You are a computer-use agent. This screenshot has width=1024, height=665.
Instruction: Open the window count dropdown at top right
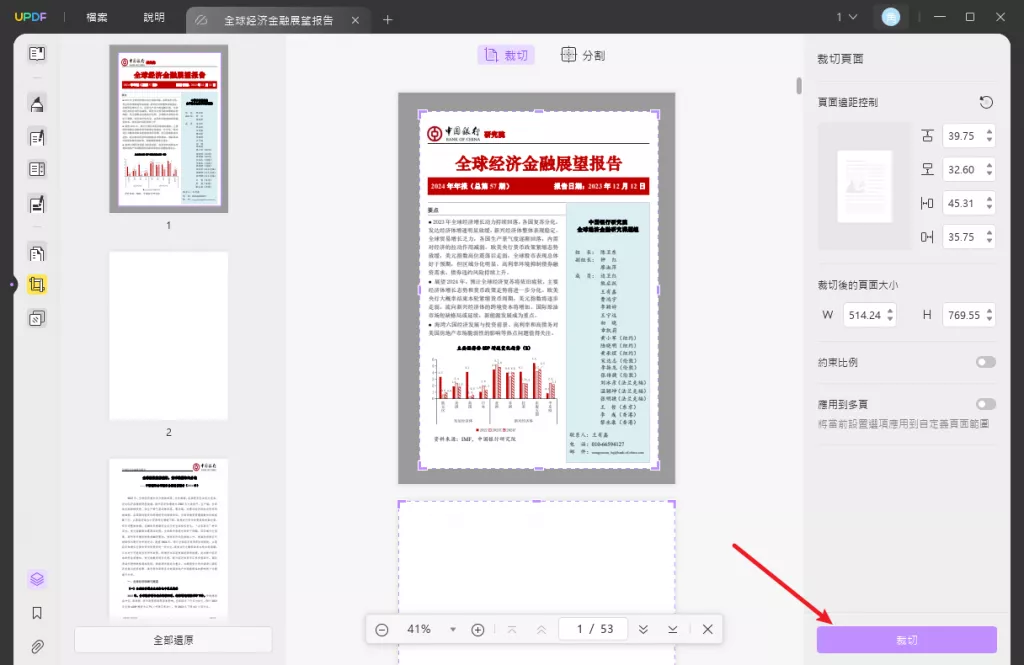pos(847,17)
